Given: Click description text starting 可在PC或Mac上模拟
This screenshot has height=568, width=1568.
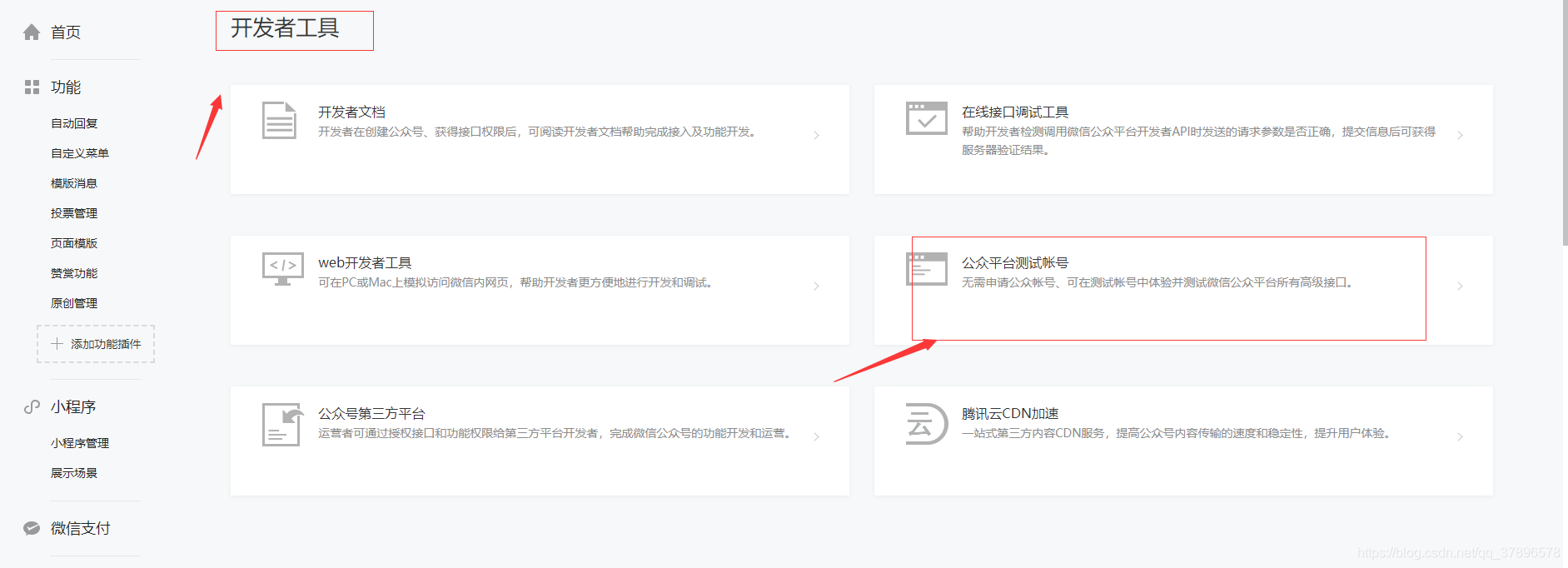Looking at the screenshot, I should [x=516, y=282].
